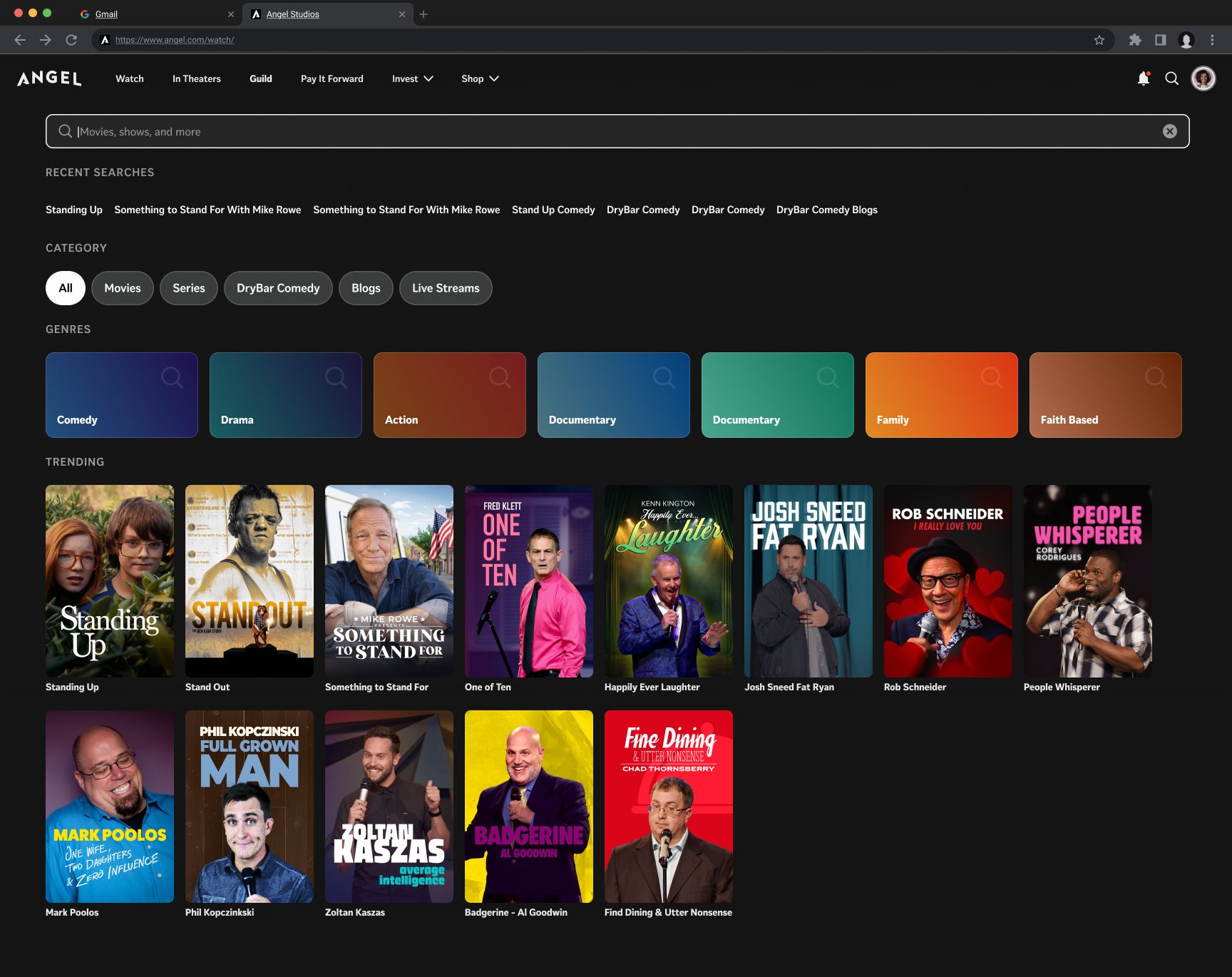
Task: Close the Gmail tab
Action: (231, 14)
